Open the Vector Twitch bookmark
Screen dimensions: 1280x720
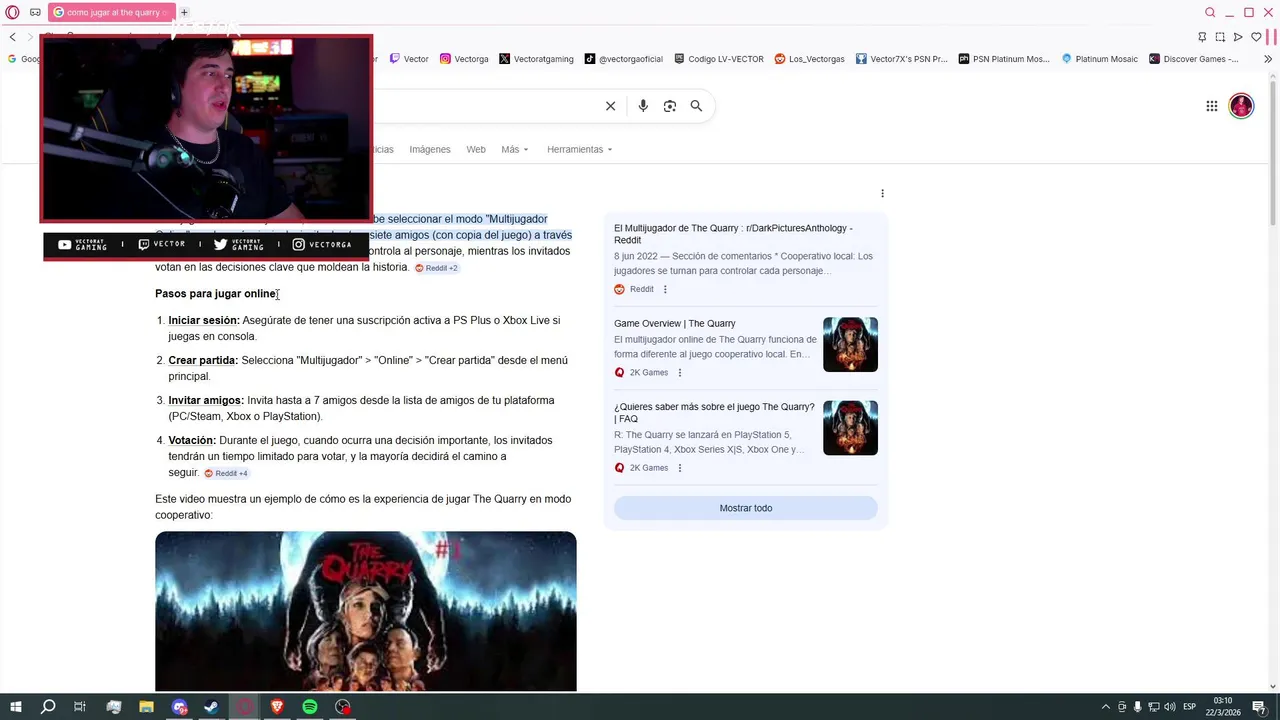point(409,59)
